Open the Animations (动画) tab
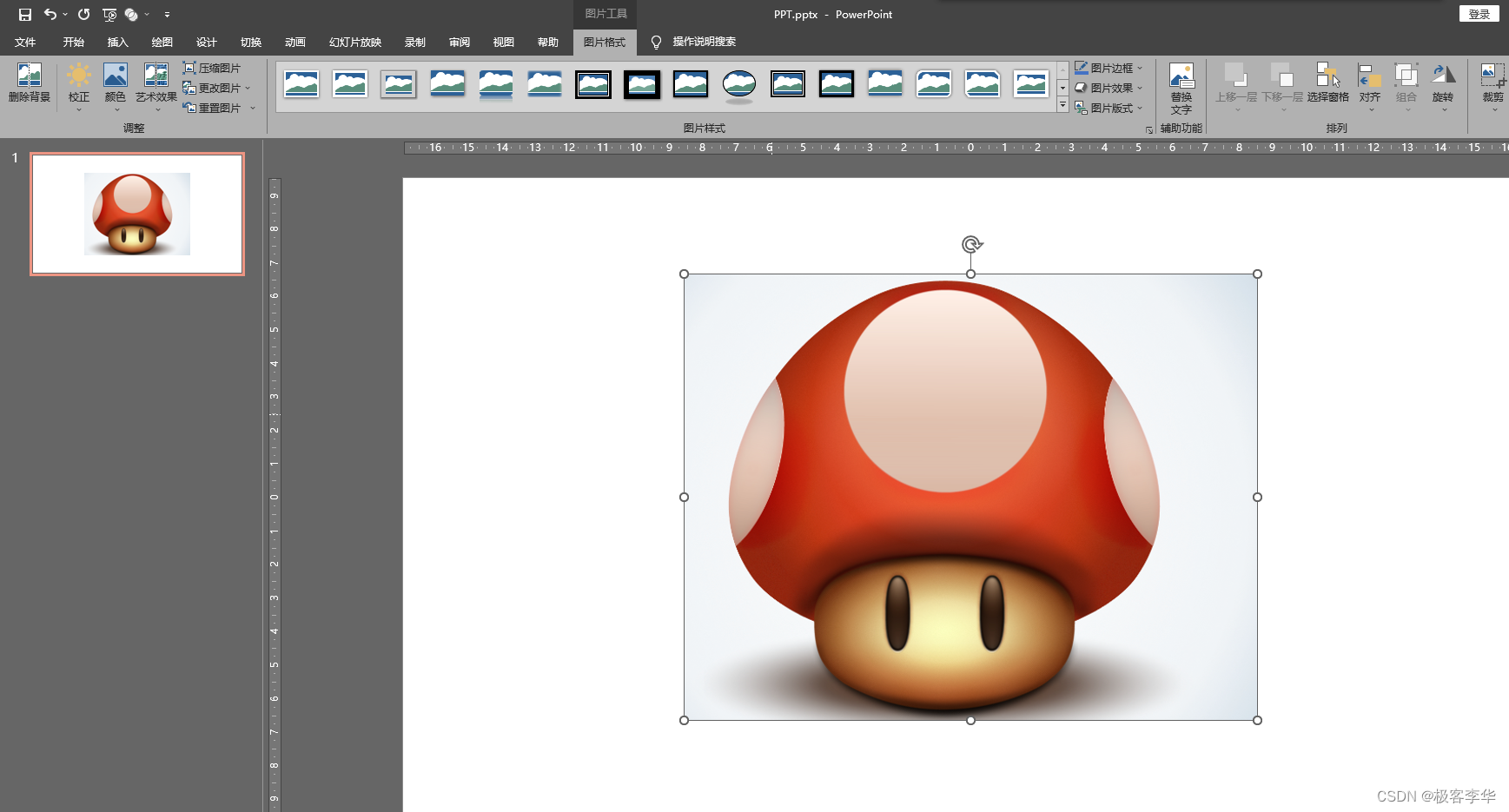1509x812 pixels. [295, 42]
